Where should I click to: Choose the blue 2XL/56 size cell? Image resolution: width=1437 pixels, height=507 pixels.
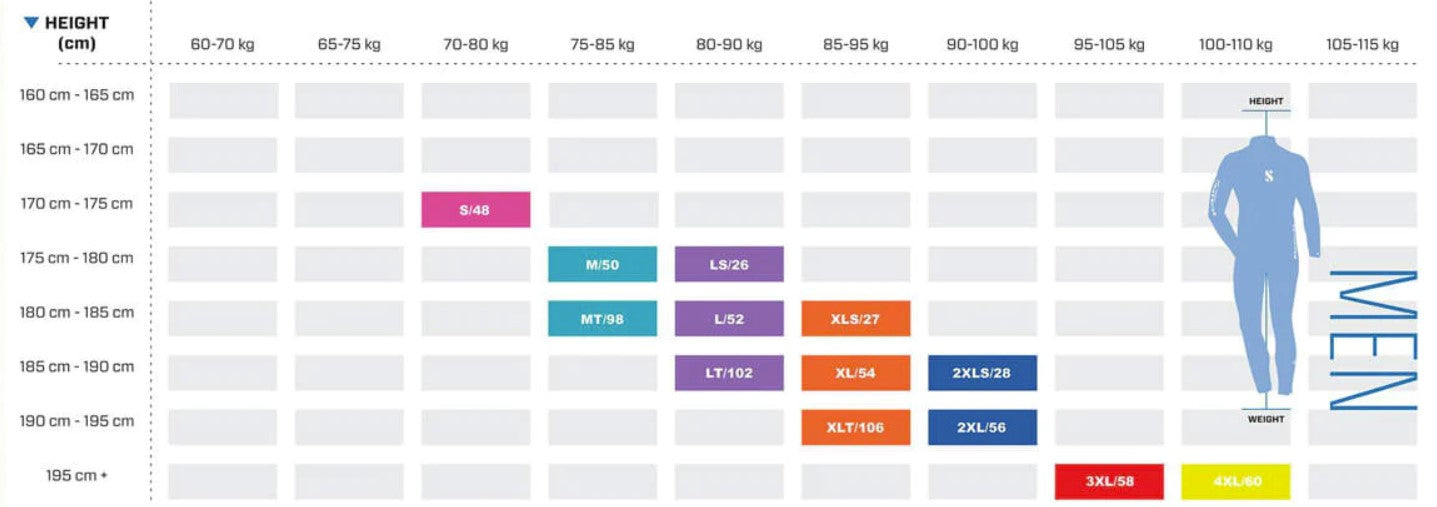(x=982, y=427)
